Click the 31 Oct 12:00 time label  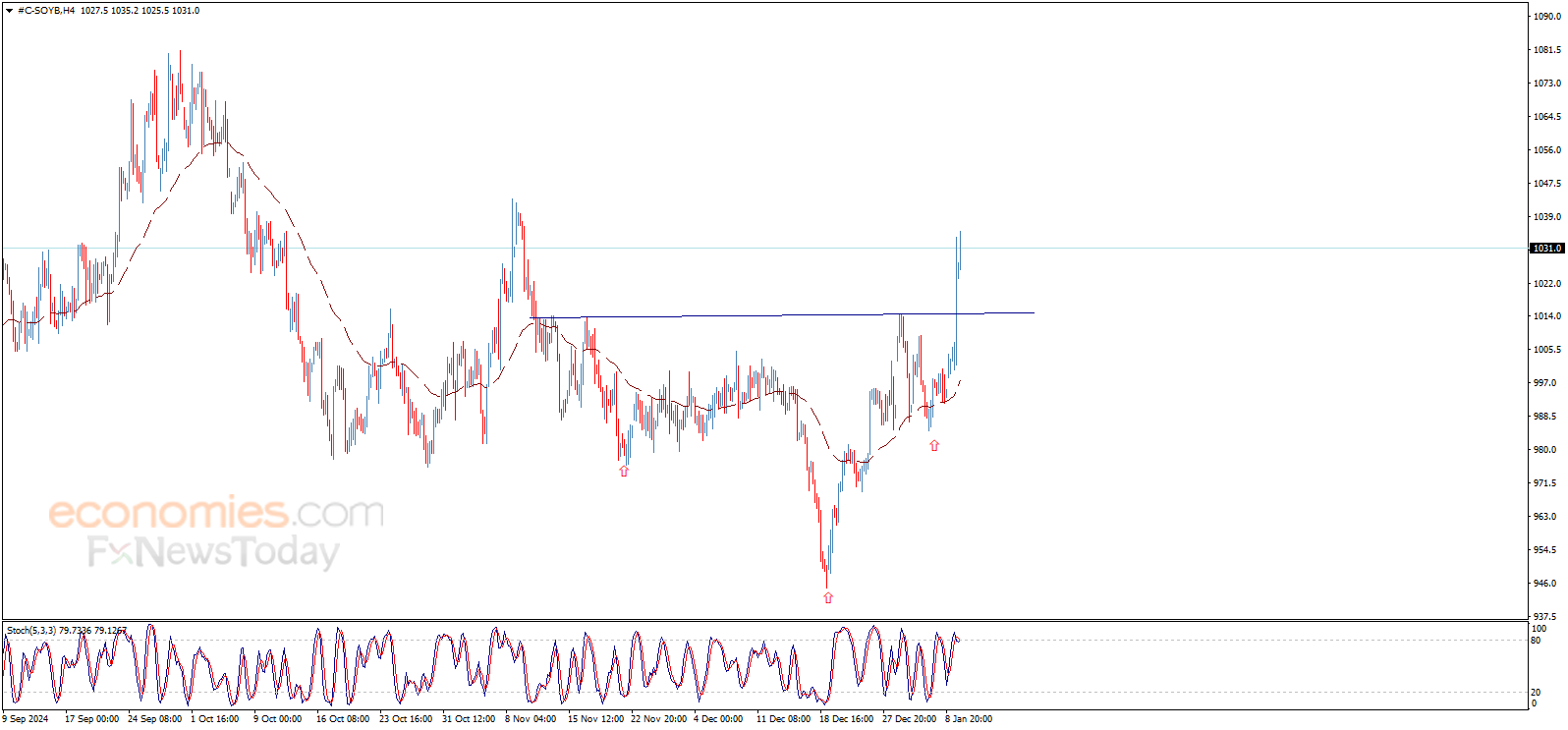(x=469, y=719)
